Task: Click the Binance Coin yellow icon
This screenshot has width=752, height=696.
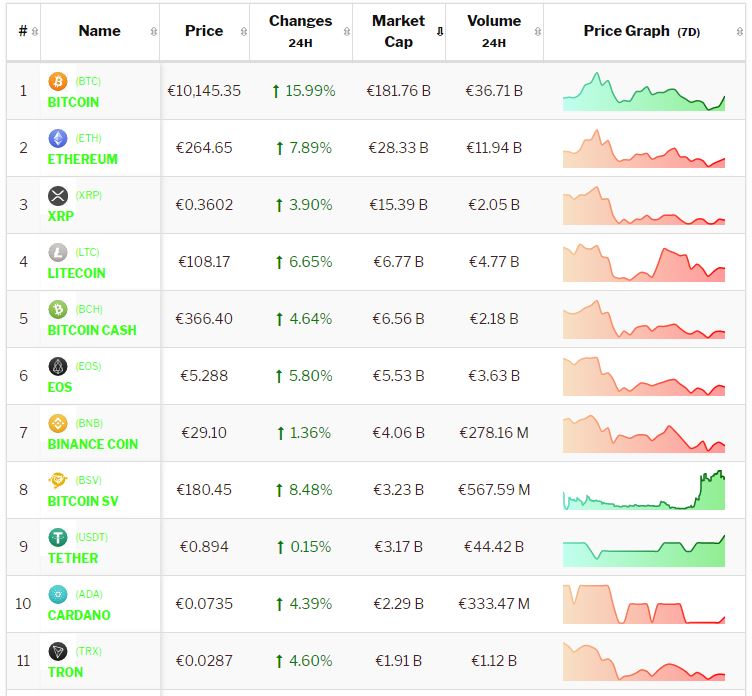Action: pyautogui.click(x=57, y=423)
